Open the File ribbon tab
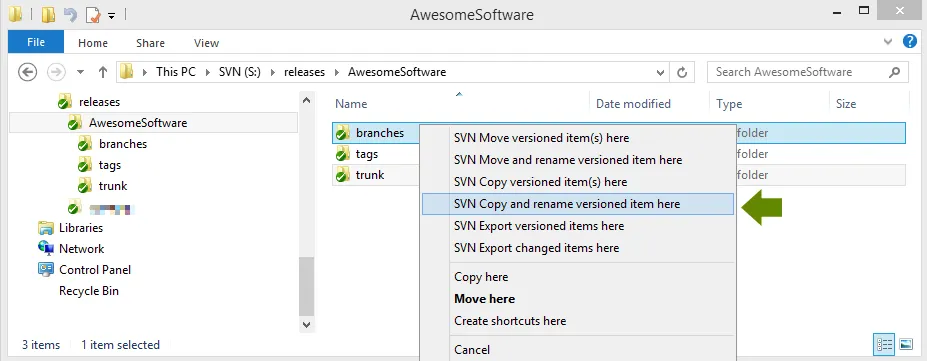 coord(36,42)
